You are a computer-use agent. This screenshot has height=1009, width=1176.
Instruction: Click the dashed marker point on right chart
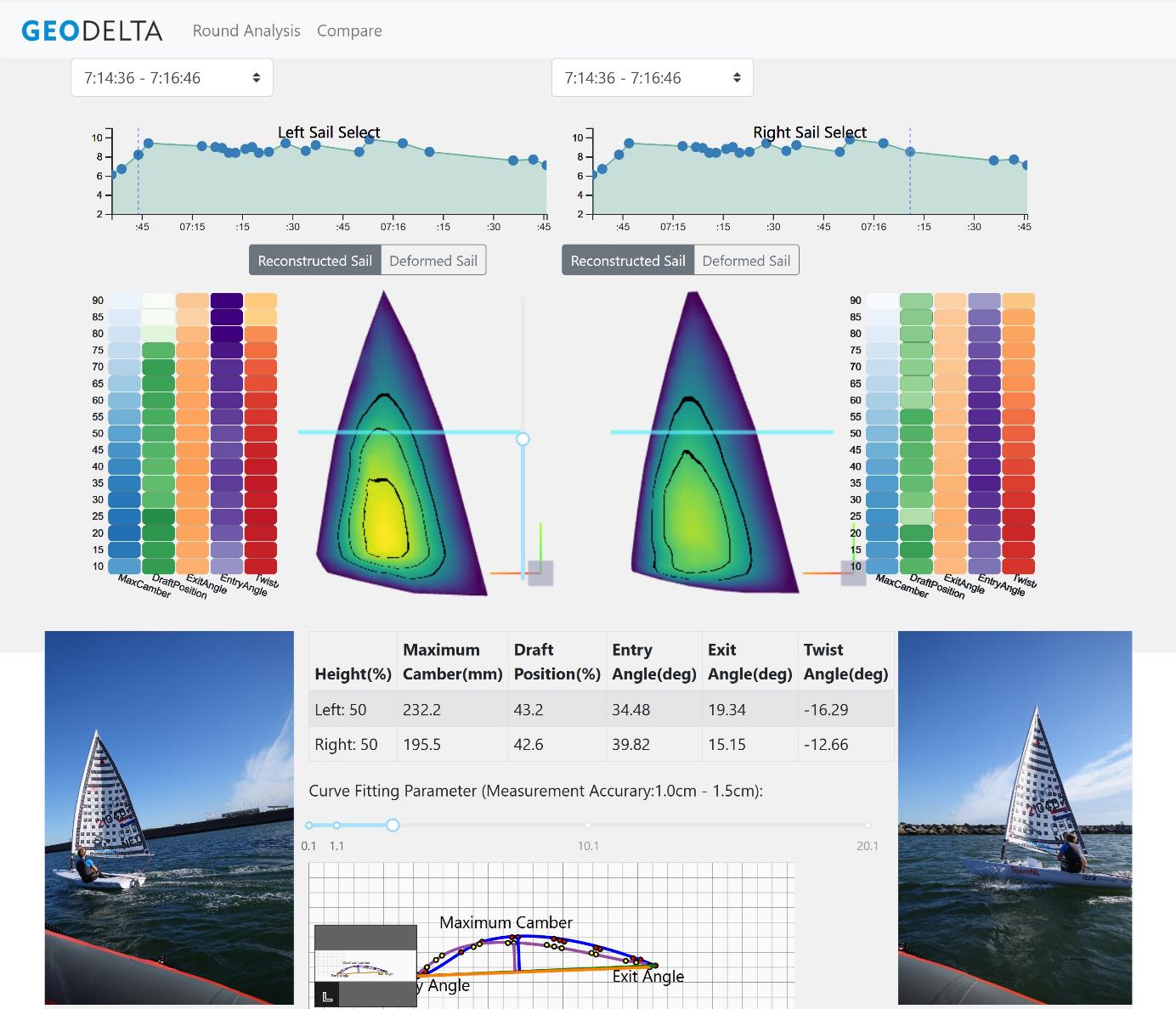coord(910,152)
